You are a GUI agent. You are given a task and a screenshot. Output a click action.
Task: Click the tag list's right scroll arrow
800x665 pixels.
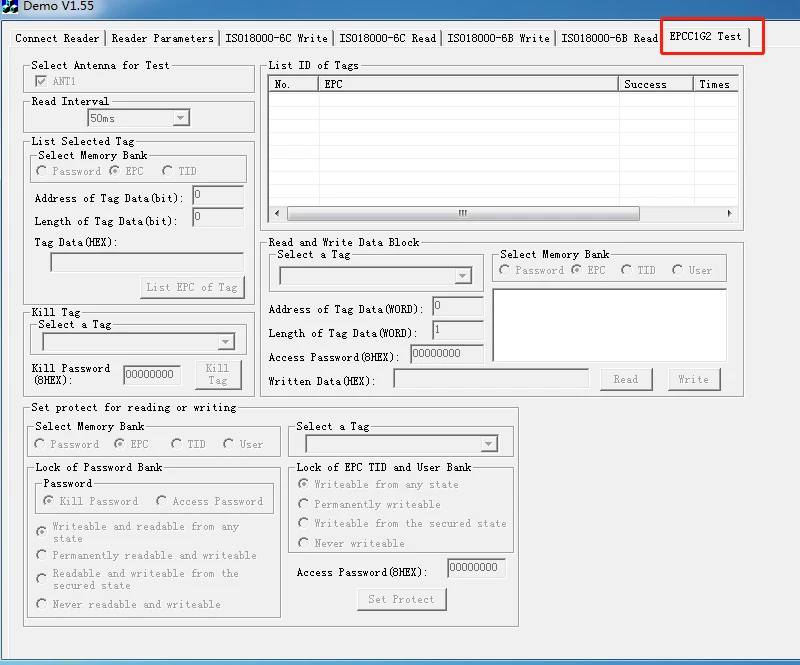(x=730, y=213)
